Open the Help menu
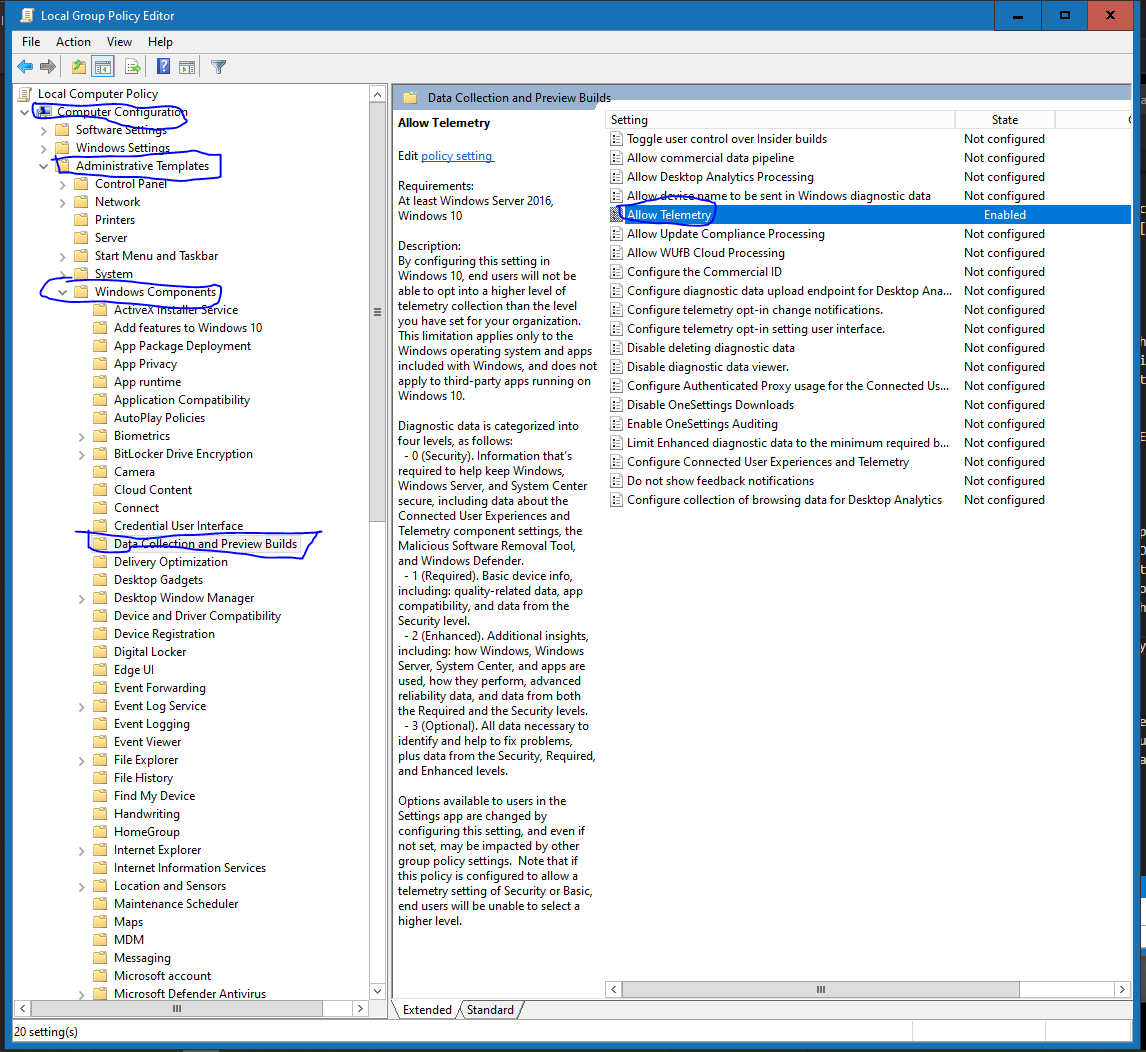Image resolution: width=1146 pixels, height=1052 pixels. coord(160,42)
